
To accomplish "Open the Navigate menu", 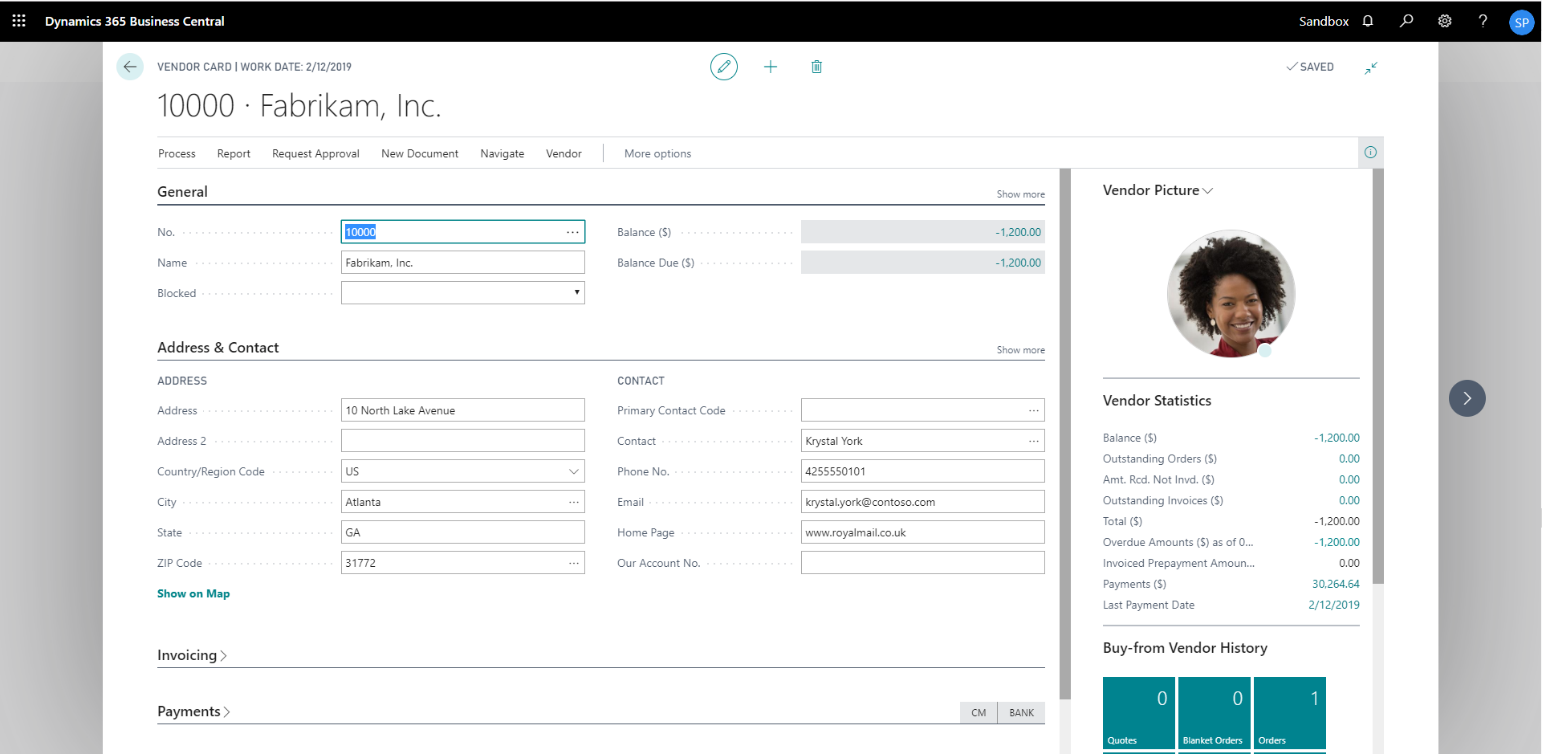I will 502,154.
